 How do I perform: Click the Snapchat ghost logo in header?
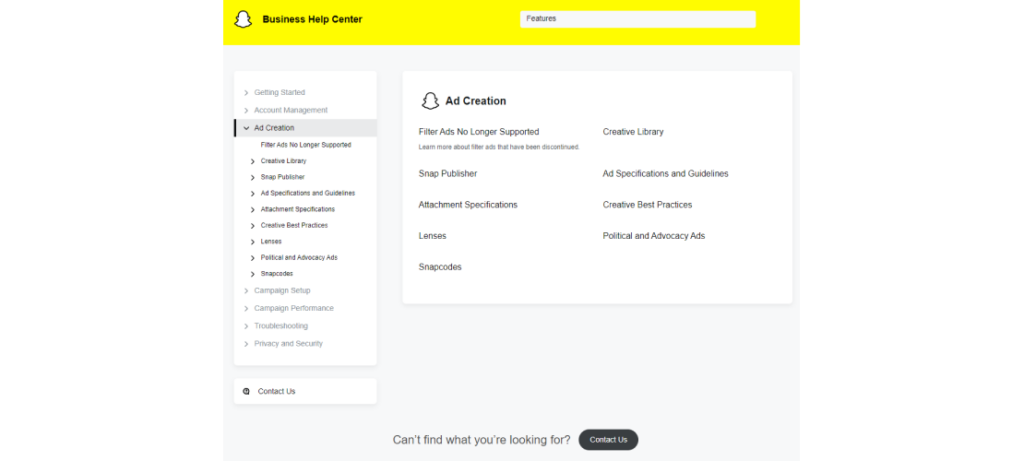click(243, 19)
